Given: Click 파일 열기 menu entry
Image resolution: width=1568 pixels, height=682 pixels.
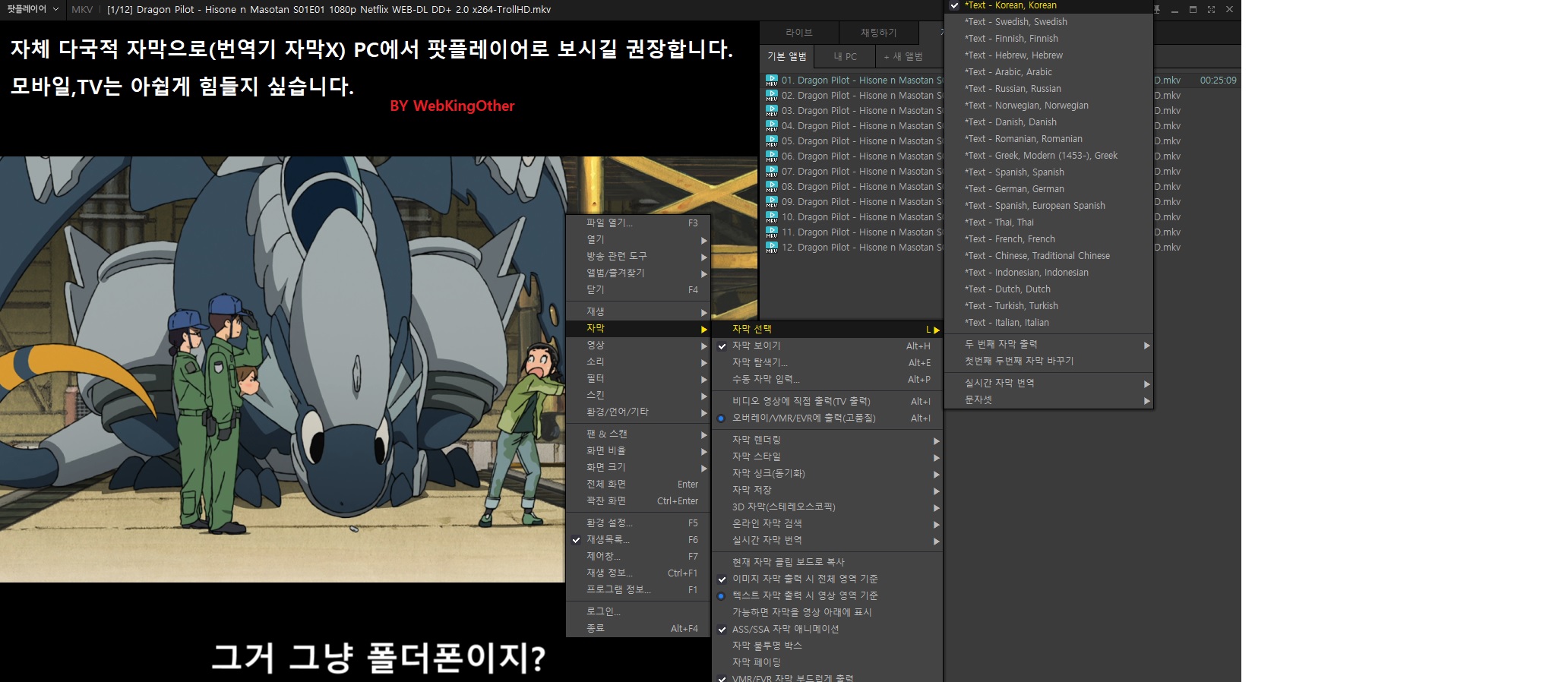Looking at the screenshot, I should [x=638, y=223].
